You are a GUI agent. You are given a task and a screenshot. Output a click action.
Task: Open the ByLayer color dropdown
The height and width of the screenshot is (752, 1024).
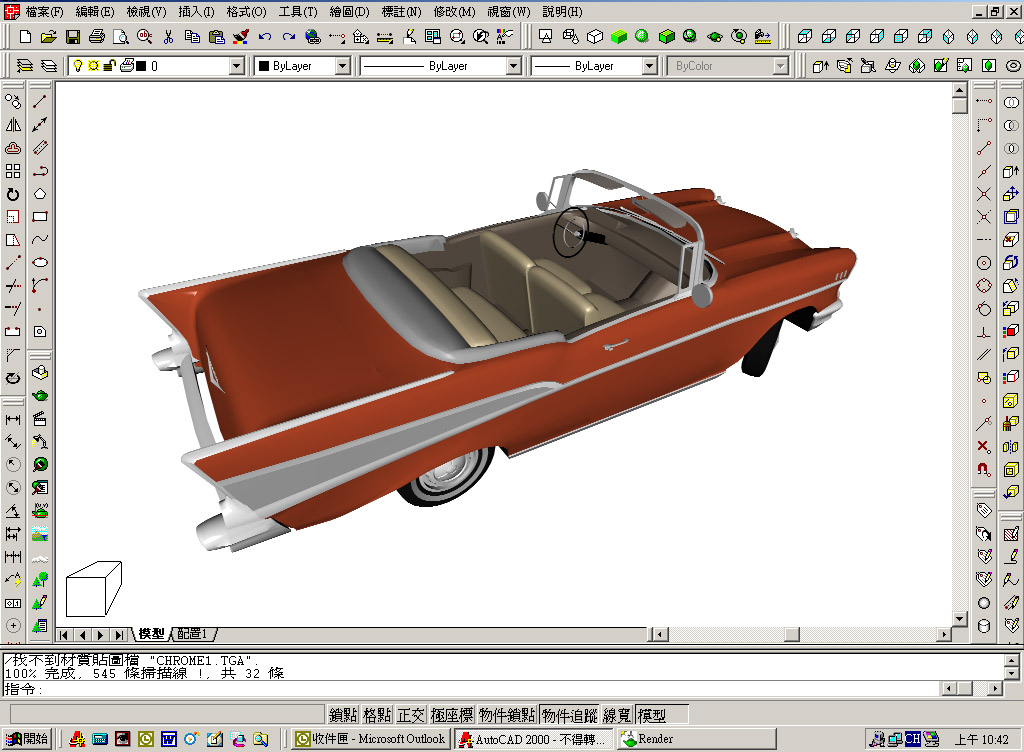point(342,66)
